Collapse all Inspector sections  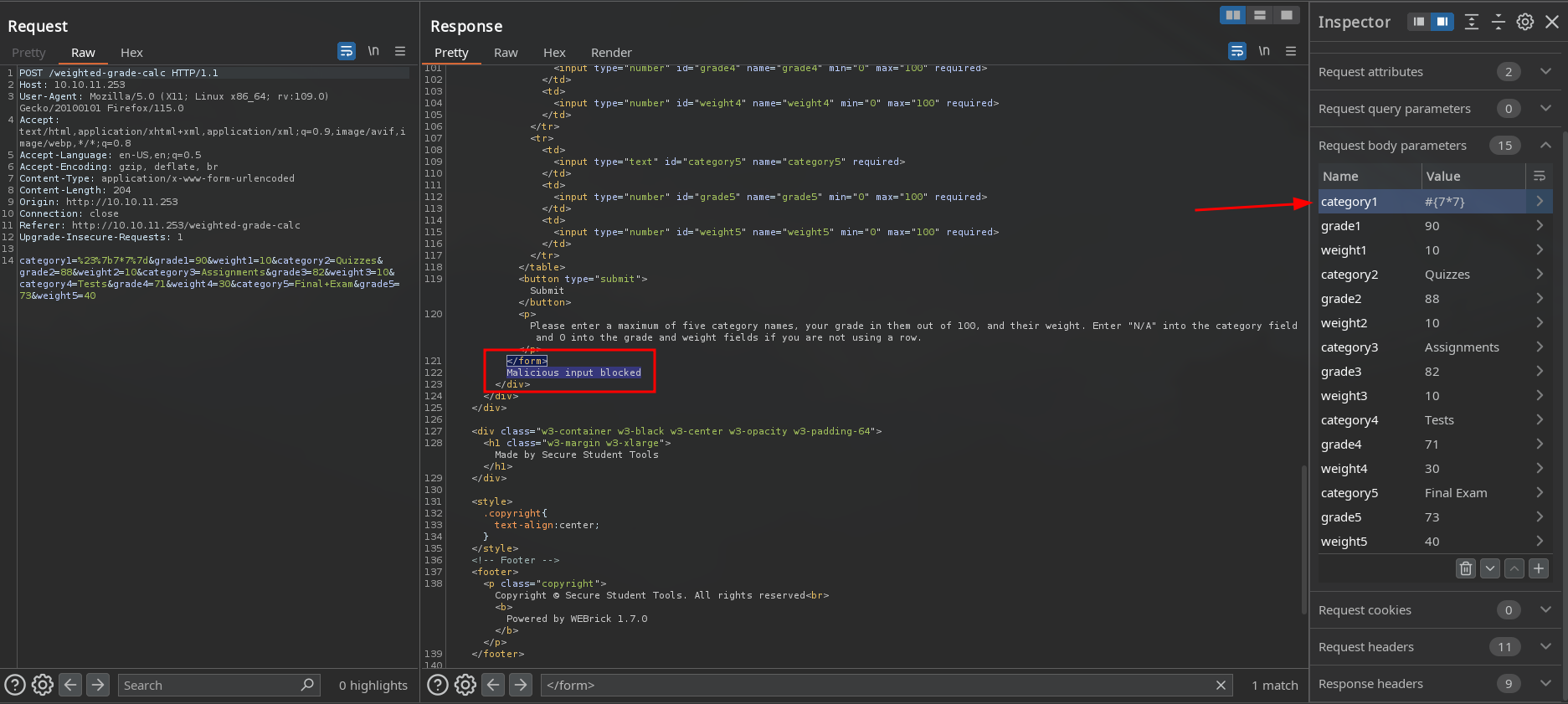(1499, 22)
